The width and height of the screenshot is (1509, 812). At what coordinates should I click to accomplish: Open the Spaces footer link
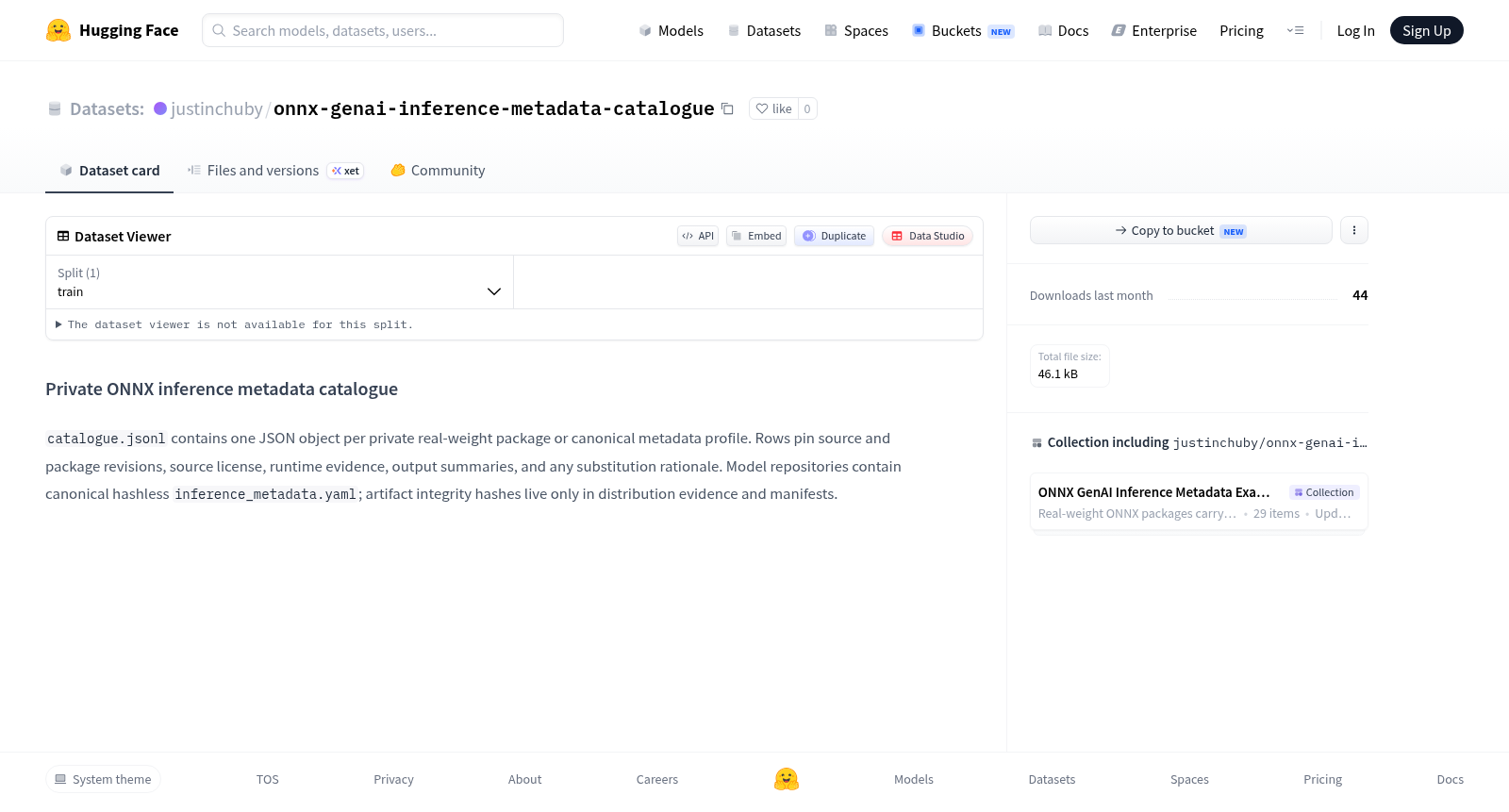click(x=1189, y=779)
